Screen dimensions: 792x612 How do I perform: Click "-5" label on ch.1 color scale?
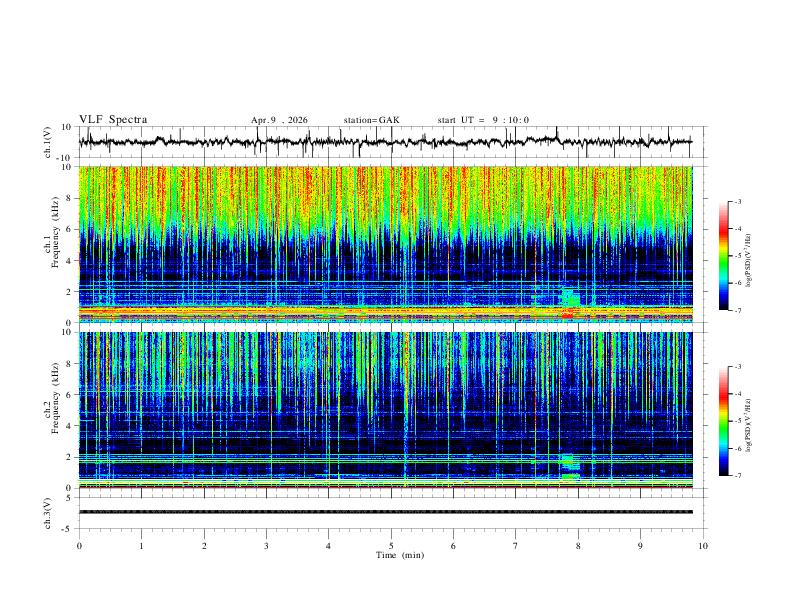738,256
